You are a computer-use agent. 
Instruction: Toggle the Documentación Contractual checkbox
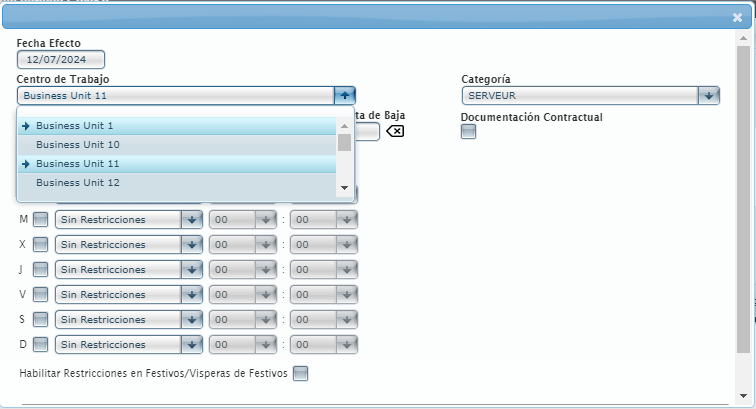pos(468,132)
